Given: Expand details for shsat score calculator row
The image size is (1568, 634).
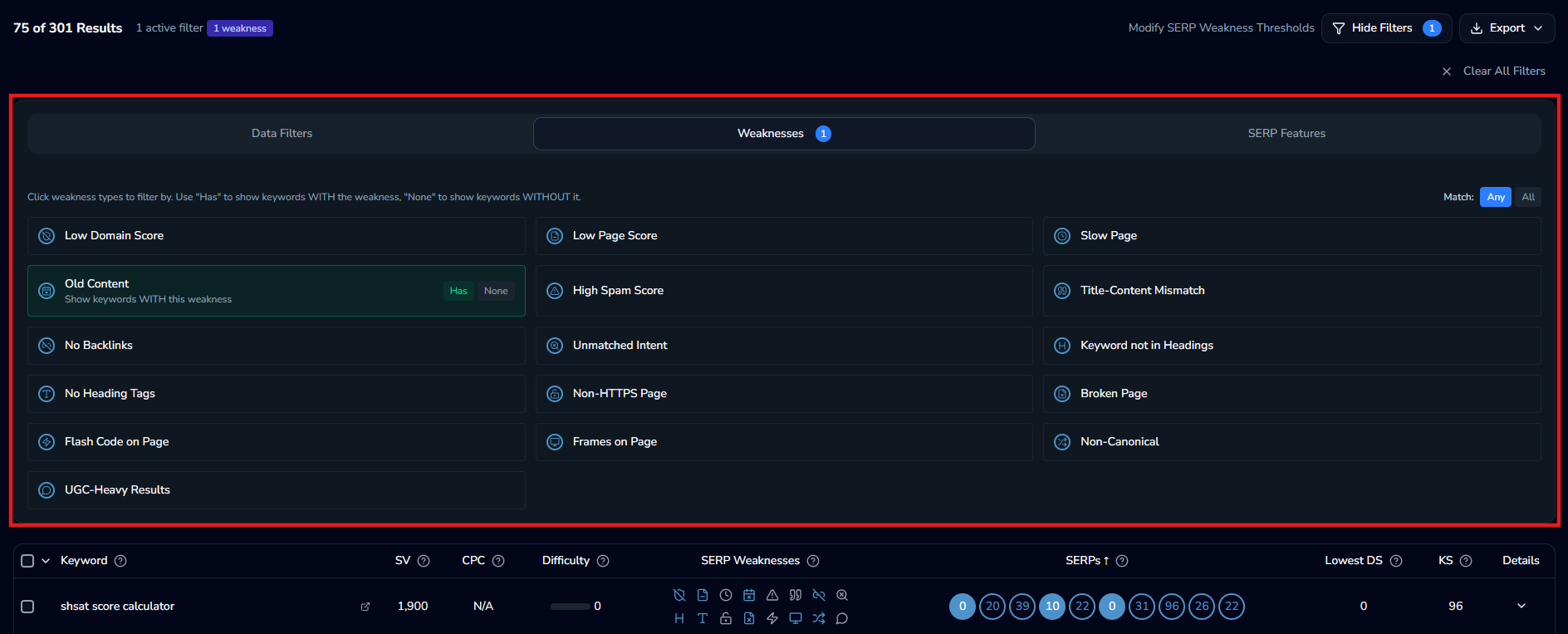Looking at the screenshot, I should click(x=1521, y=606).
